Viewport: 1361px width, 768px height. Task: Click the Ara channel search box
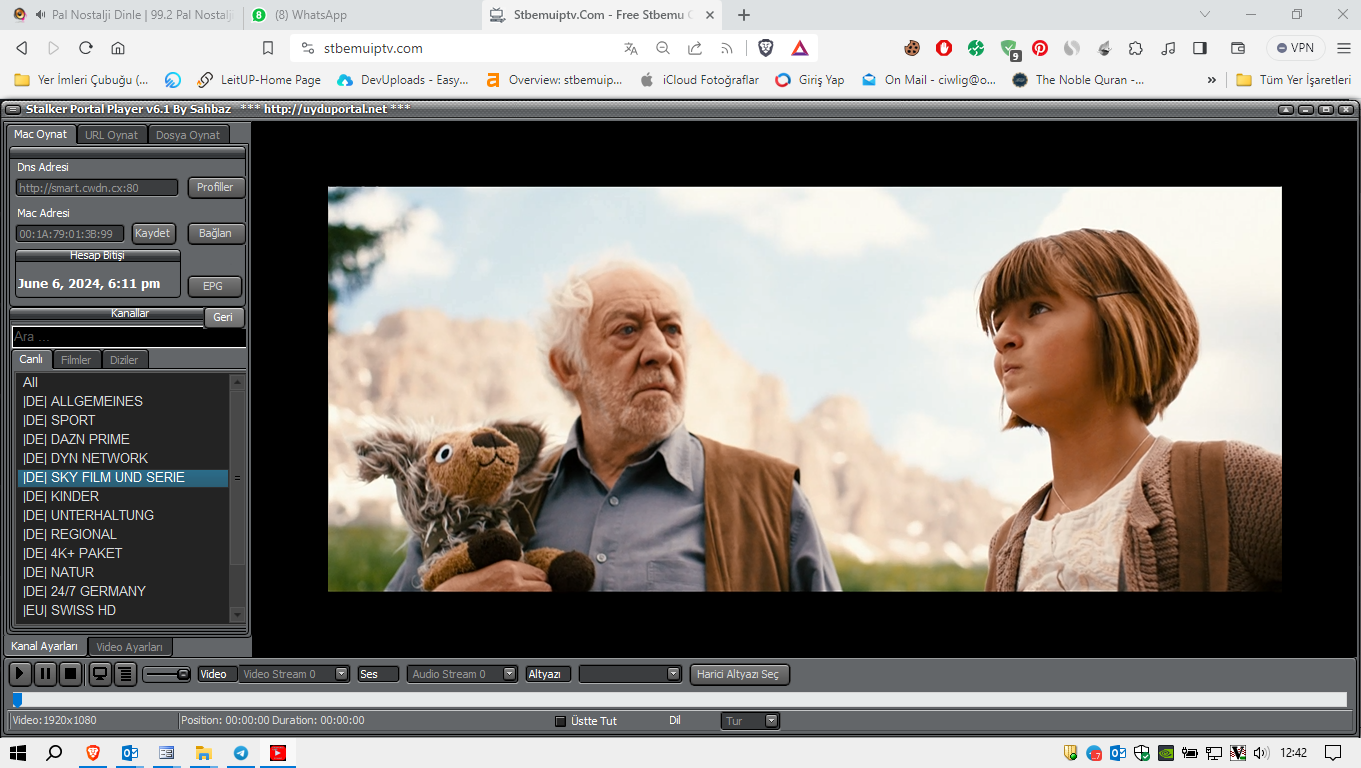tap(128, 337)
